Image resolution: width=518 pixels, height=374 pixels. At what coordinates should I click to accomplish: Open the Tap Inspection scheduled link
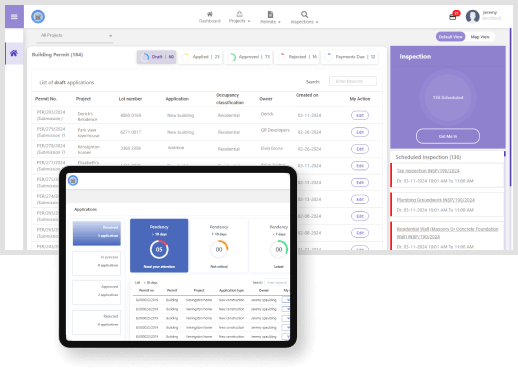(x=428, y=171)
